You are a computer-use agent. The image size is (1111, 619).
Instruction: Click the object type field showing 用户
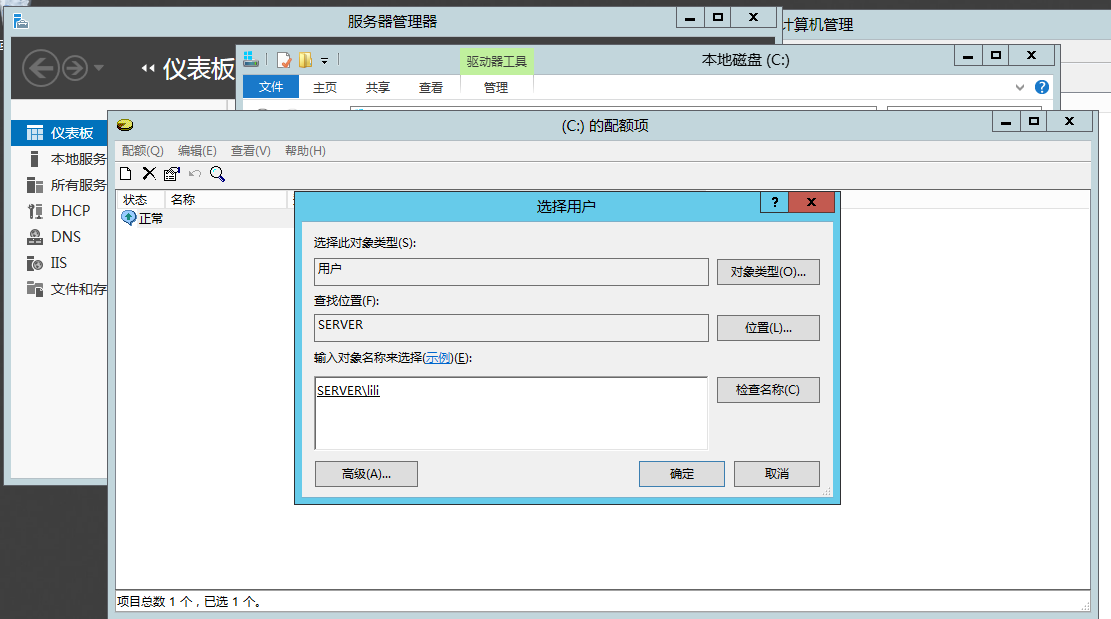511,272
